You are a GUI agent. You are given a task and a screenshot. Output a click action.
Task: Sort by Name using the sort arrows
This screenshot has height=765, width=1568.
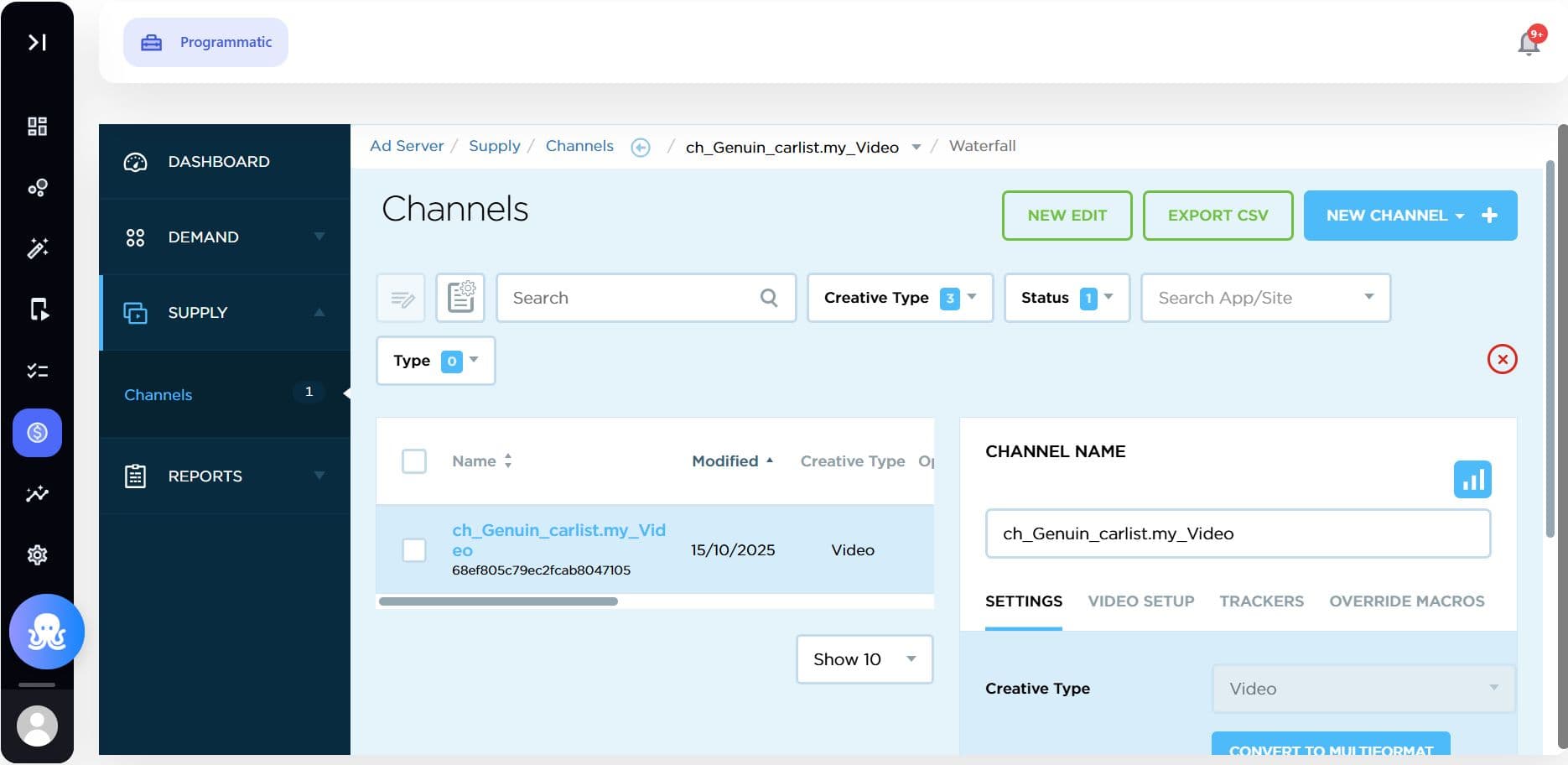click(x=507, y=461)
